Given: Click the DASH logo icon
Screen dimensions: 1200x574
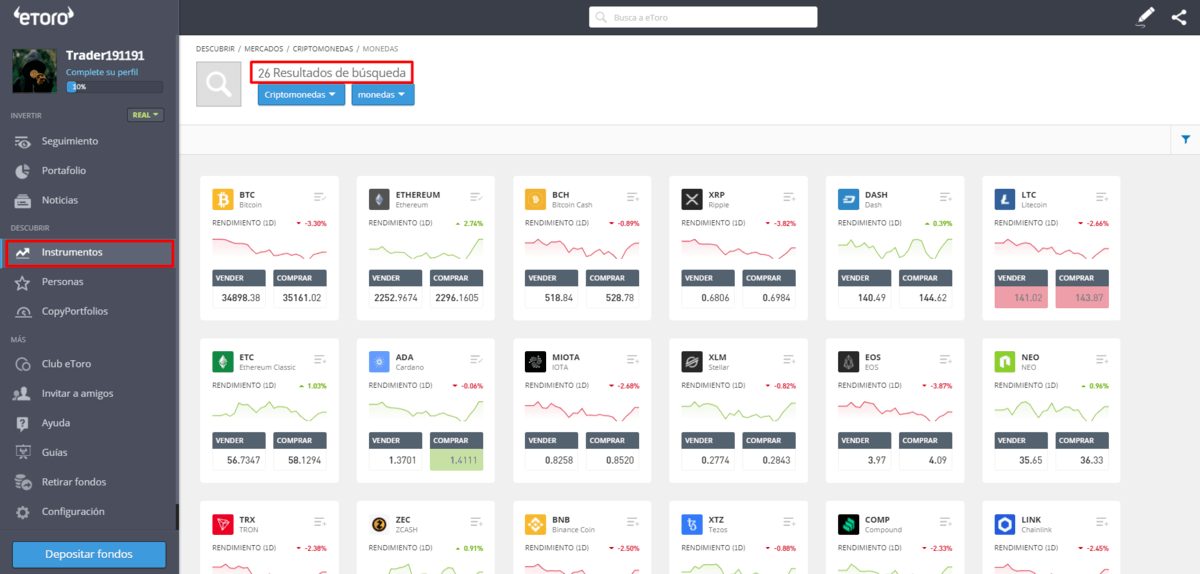Looking at the screenshot, I should point(848,199).
